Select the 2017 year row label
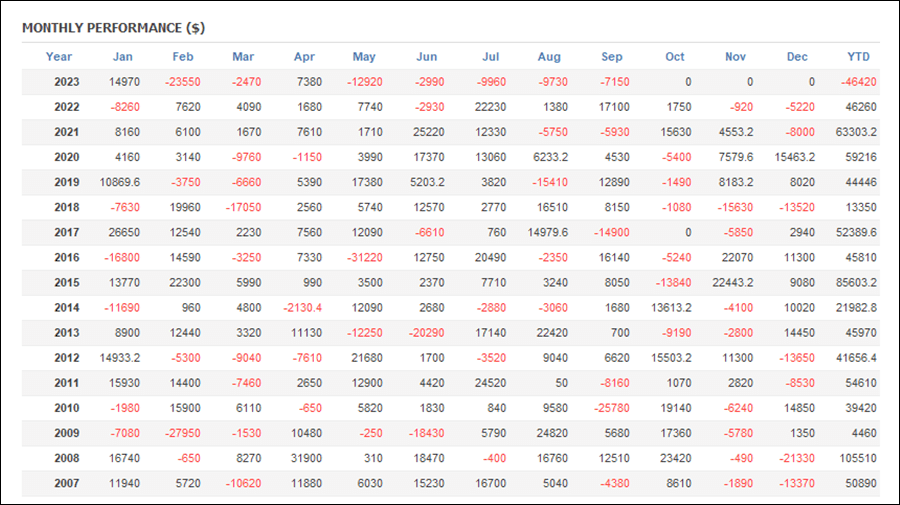 tap(67, 232)
